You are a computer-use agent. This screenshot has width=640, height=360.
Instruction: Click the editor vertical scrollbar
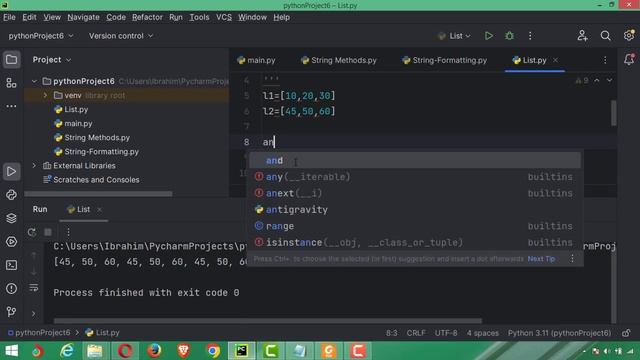tap(613, 113)
